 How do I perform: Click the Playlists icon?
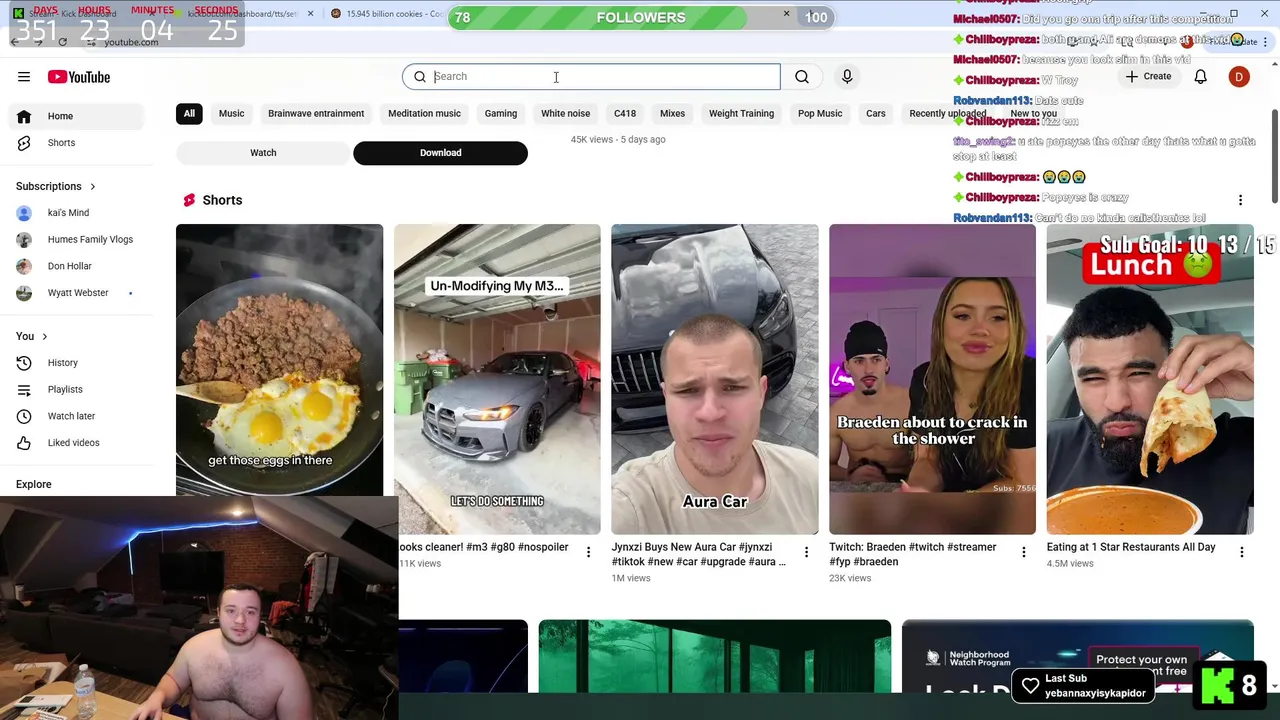[x=24, y=390]
